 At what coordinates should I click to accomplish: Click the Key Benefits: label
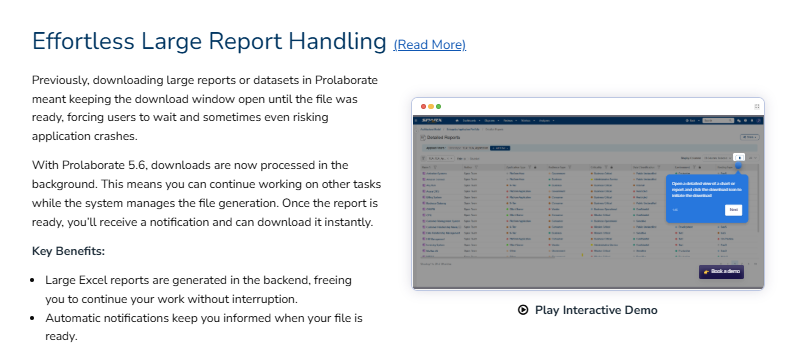(x=69, y=251)
